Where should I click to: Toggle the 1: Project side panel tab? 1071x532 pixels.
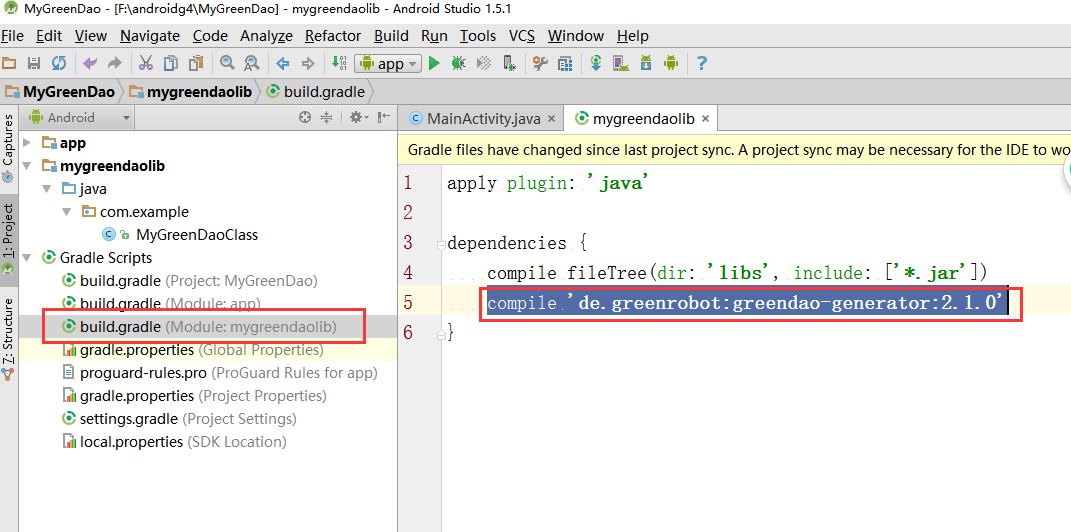point(8,239)
